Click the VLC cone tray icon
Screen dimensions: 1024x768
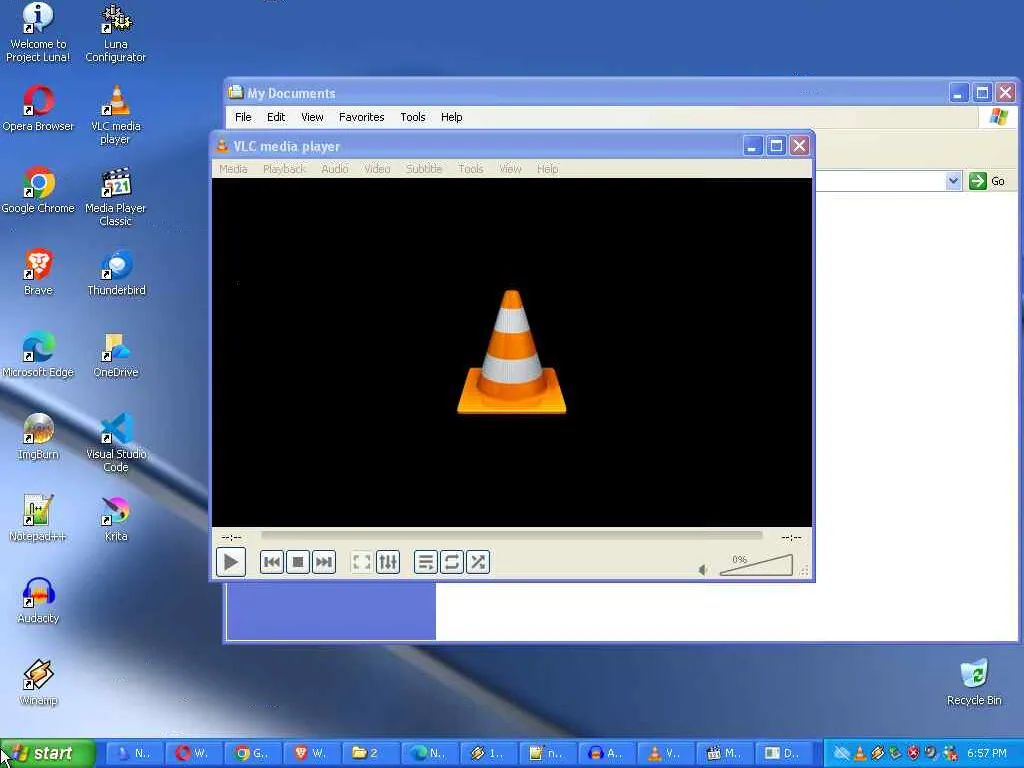859,753
